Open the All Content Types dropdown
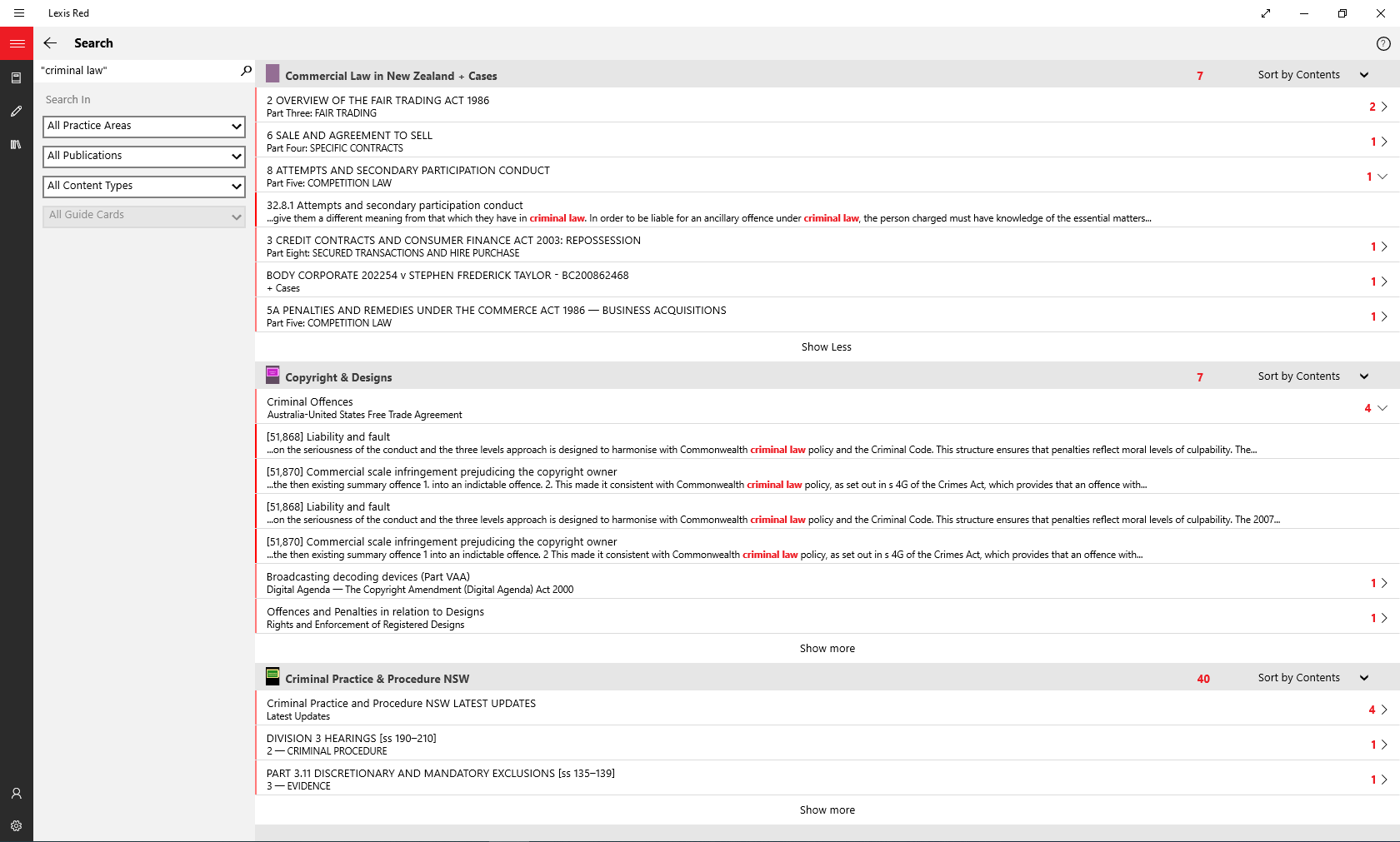This screenshot has width=1400, height=842. pos(143,186)
